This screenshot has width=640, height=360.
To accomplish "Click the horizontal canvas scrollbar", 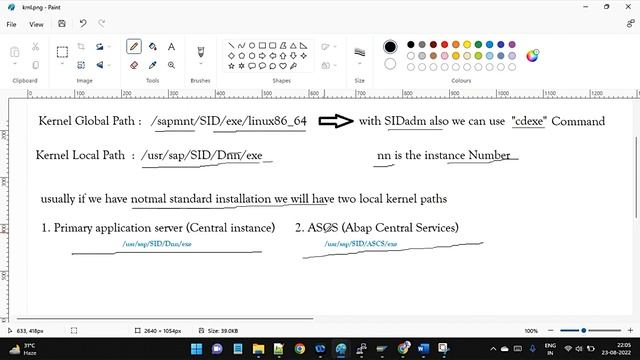I will tap(165, 318).
